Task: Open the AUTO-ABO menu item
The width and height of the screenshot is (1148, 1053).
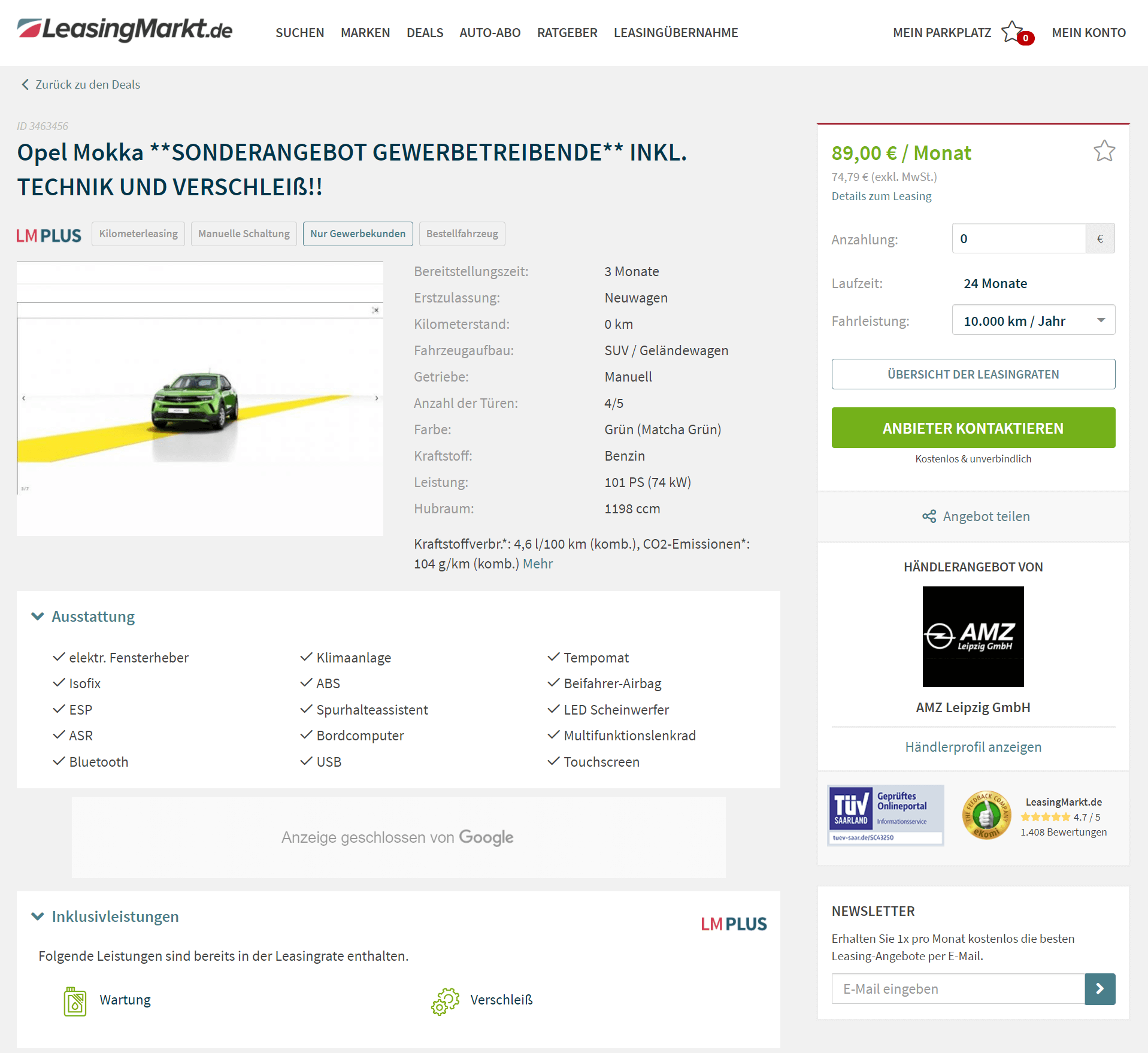Action: coord(490,33)
